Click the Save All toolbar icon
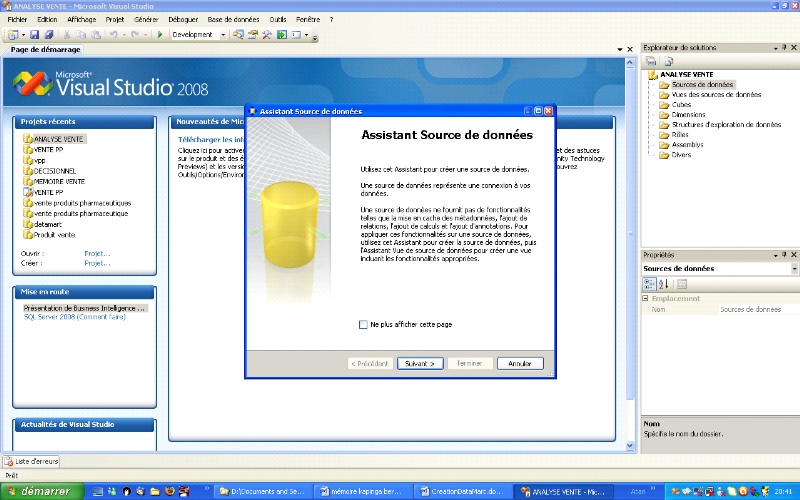 pos(48,35)
